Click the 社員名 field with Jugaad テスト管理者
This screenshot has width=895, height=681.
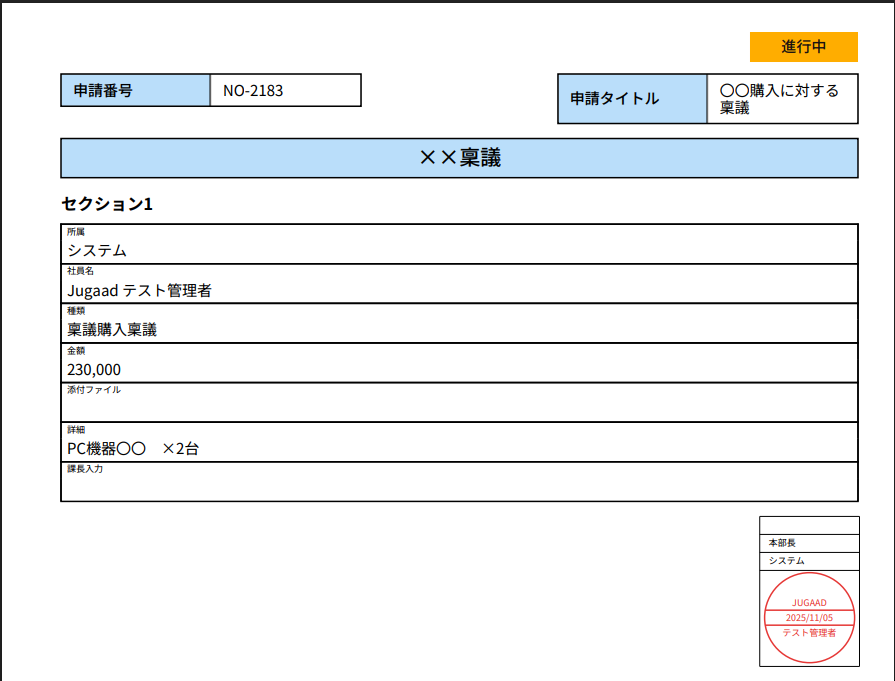click(459, 284)
